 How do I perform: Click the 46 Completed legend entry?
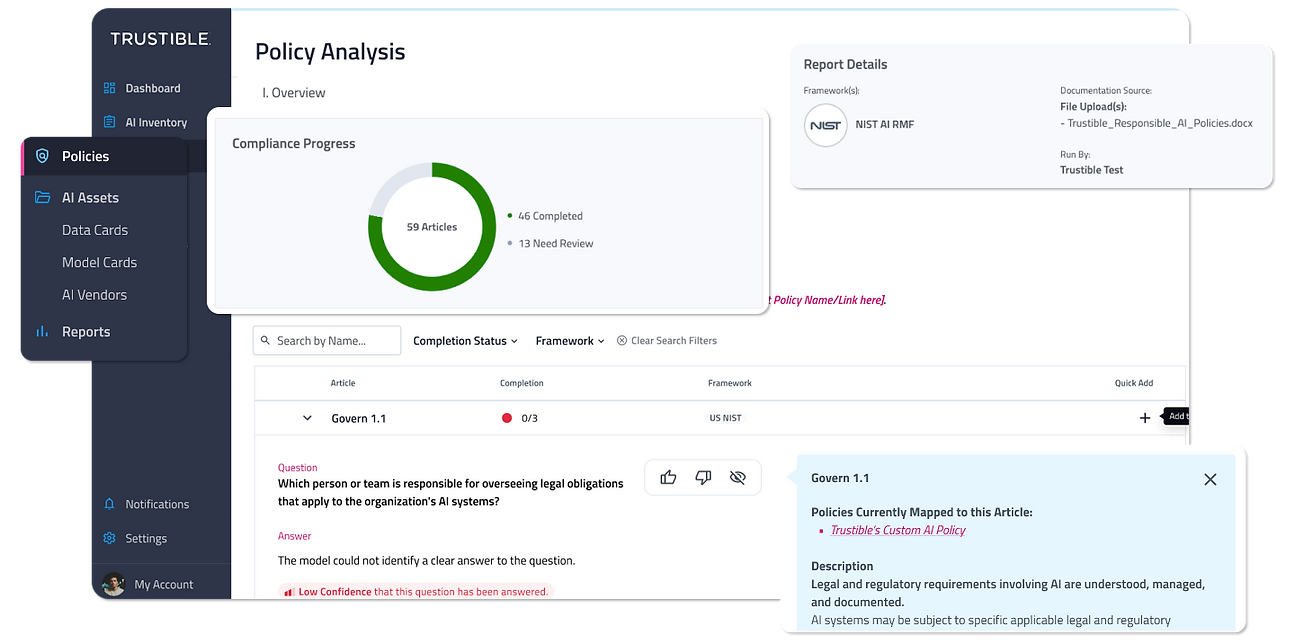click(545, 216)
